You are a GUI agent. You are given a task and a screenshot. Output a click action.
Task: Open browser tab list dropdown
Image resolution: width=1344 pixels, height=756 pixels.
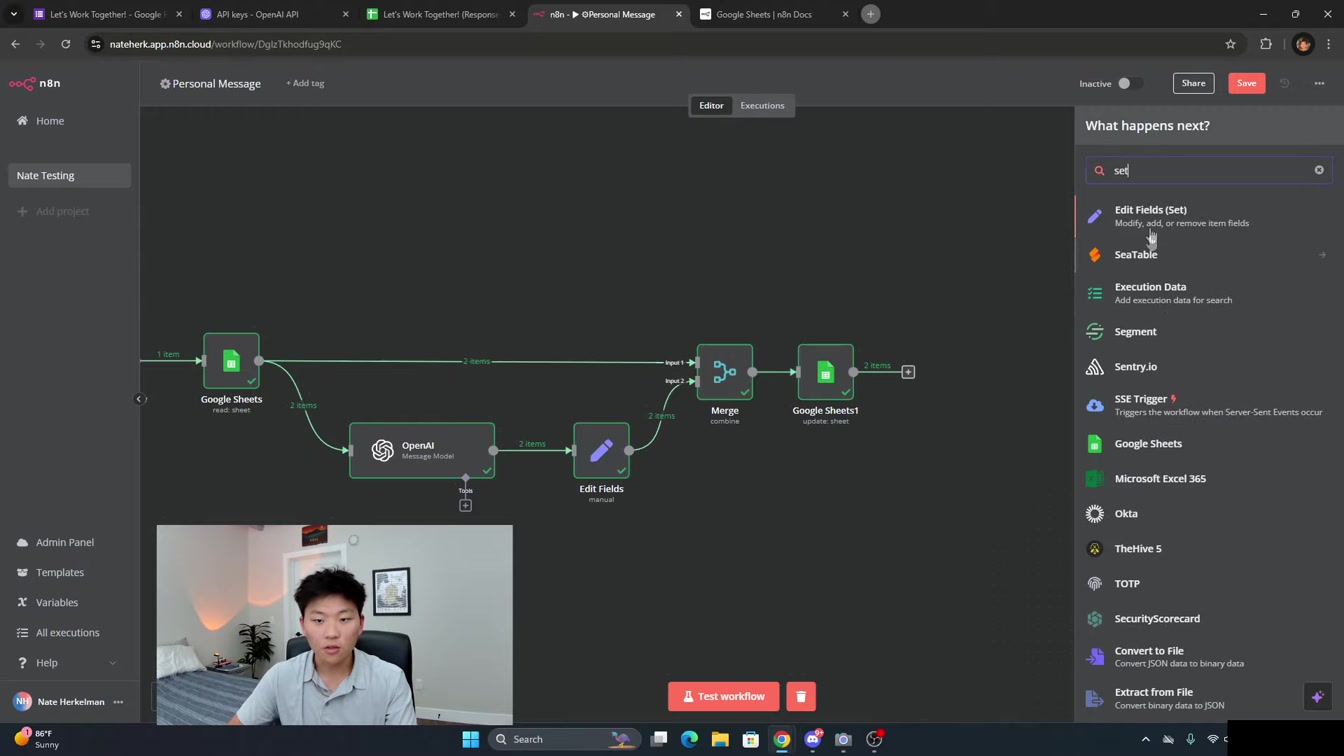(x=14, y=14)
